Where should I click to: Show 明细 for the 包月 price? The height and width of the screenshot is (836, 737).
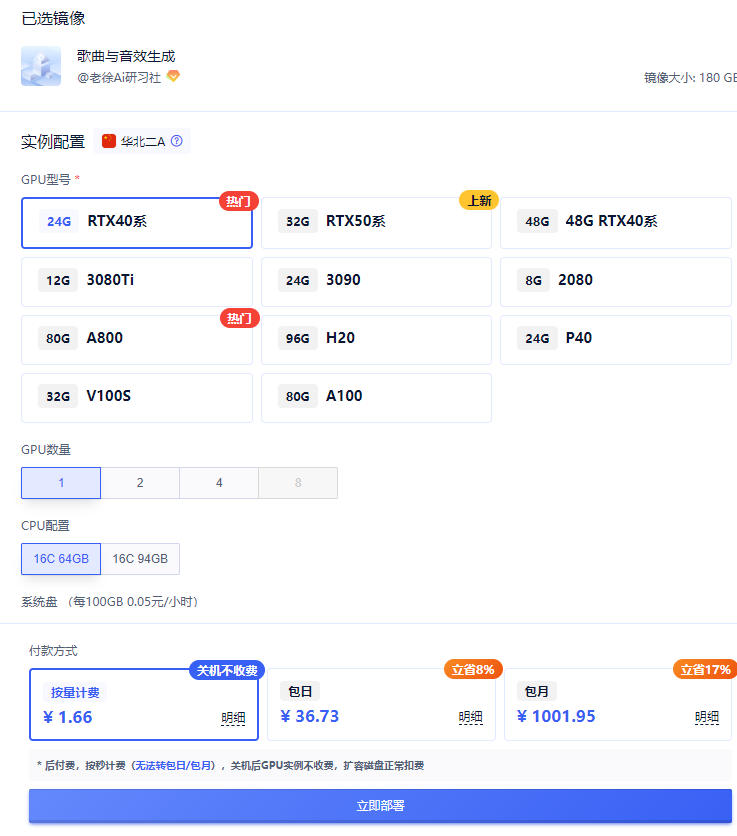[707, 717]
